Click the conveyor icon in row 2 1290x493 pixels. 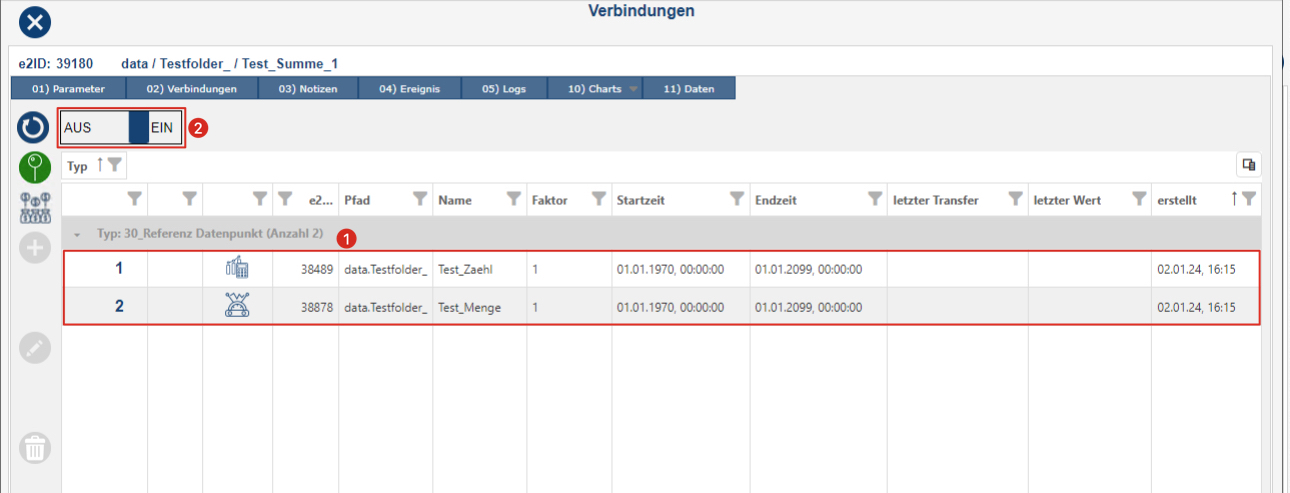click(x=237, y=307)
